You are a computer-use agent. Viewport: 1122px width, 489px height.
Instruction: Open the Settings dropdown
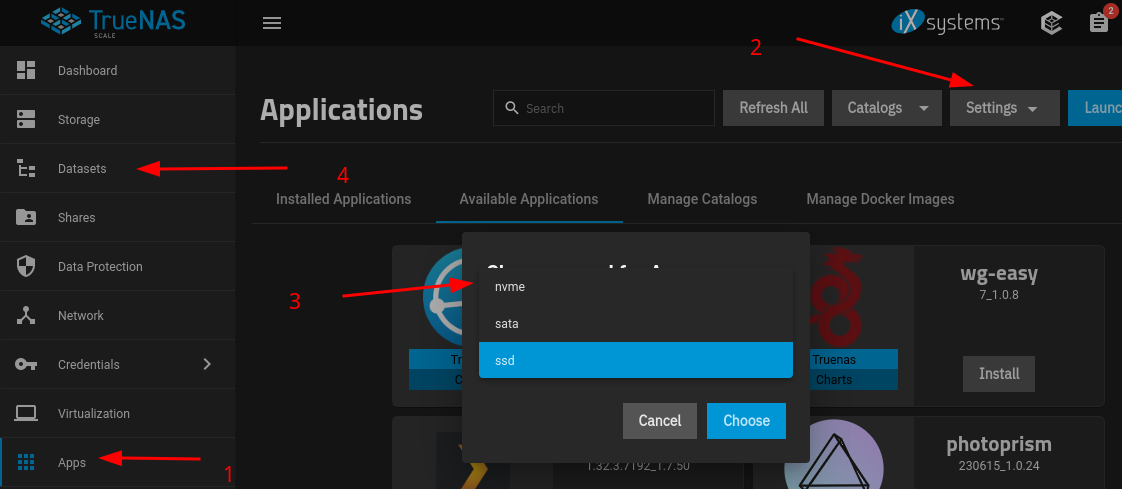1005,108
